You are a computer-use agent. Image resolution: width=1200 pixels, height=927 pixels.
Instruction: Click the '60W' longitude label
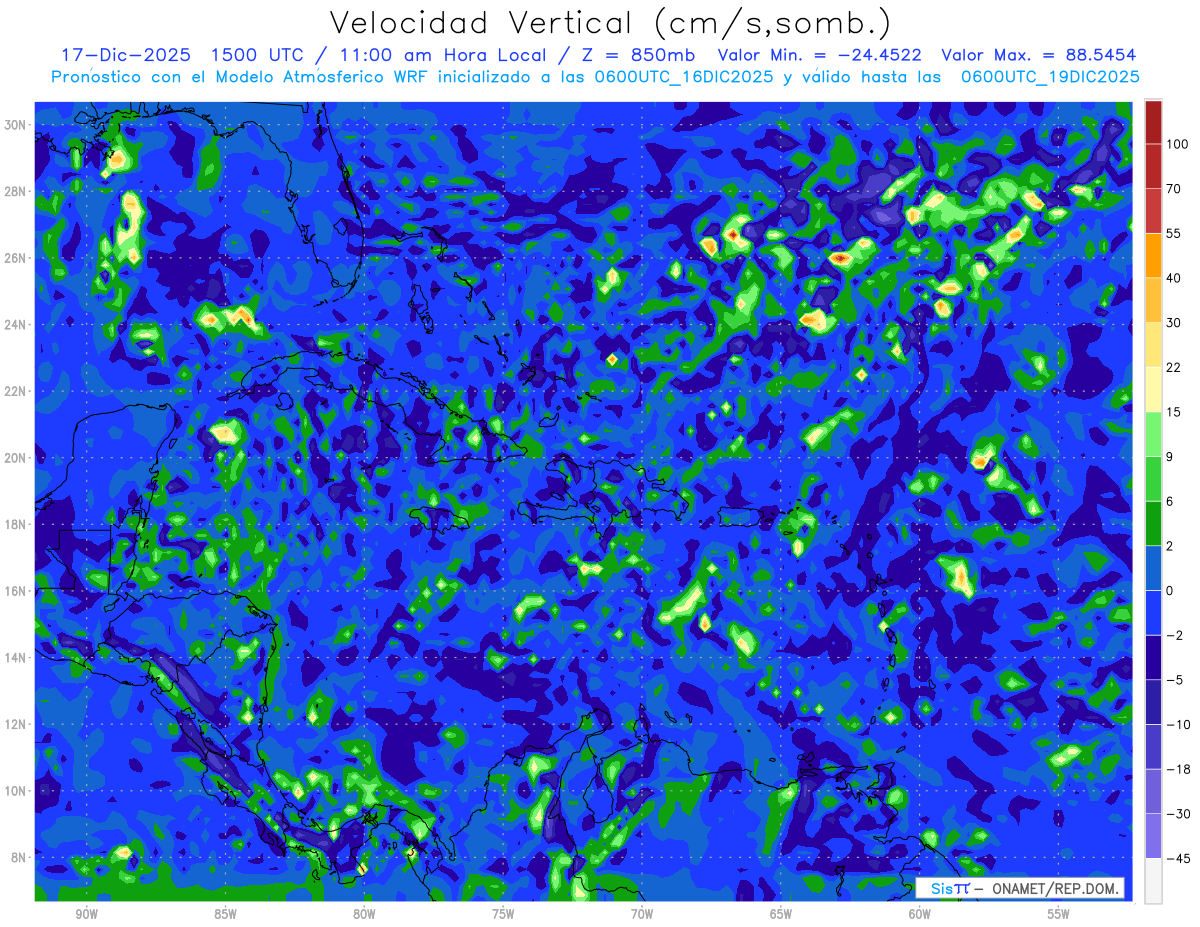click(x=920, y=914)
